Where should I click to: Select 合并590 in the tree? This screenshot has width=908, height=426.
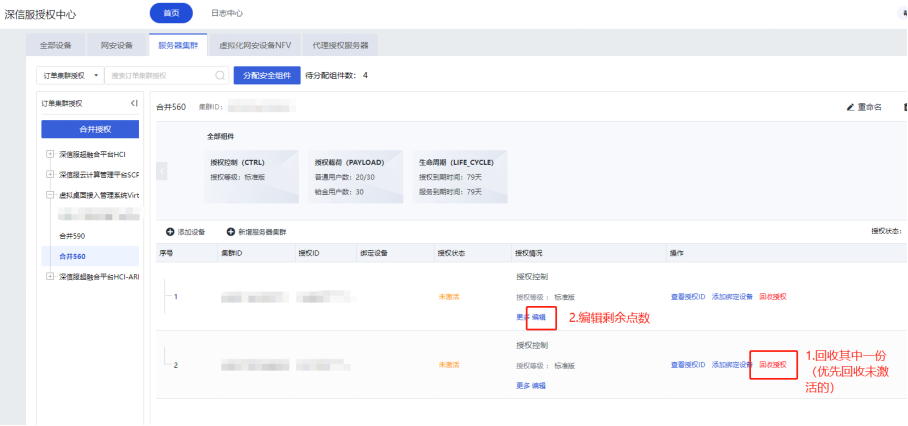pos(72,236)
